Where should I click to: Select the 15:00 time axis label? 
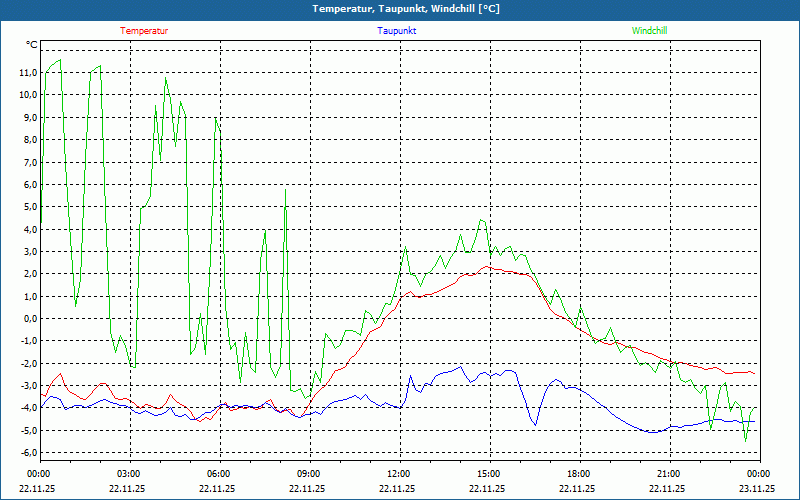tap(488, 473)
